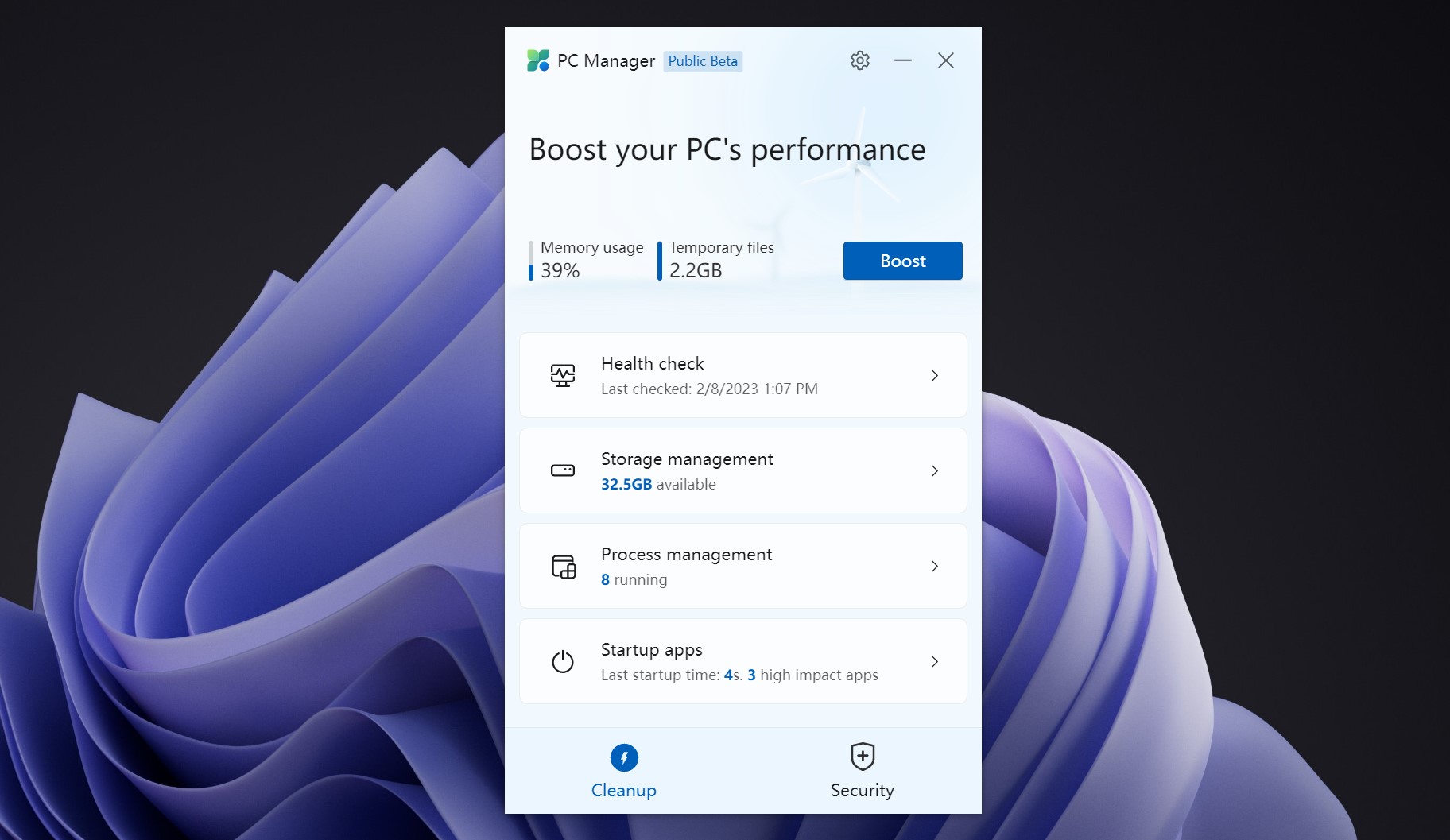Click the Security shield icon
Image resolution: width=1450 pixels, height=840 pixels.
(863, 757)
